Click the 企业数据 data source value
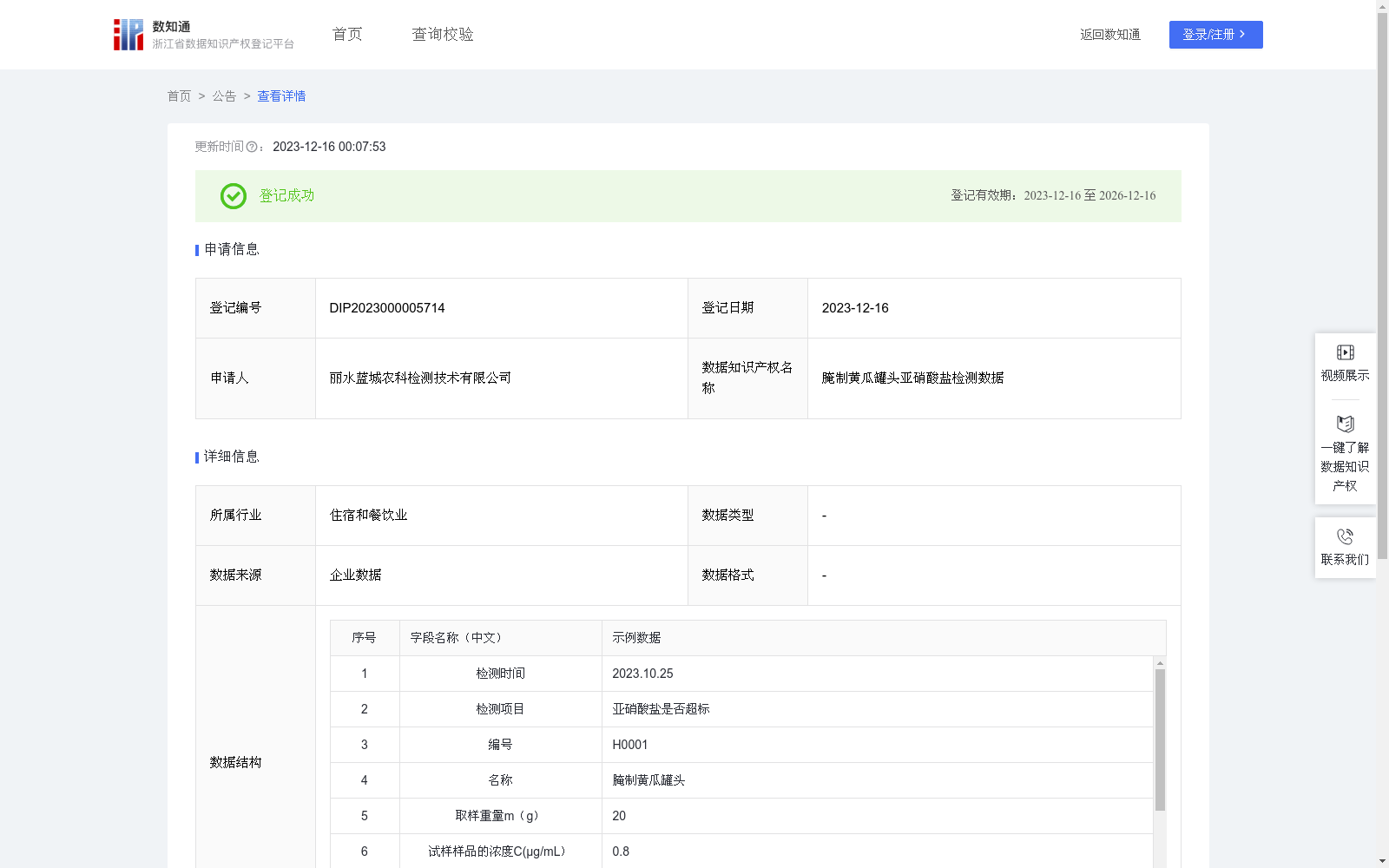 pyautogui.click(x=355, y=575)
